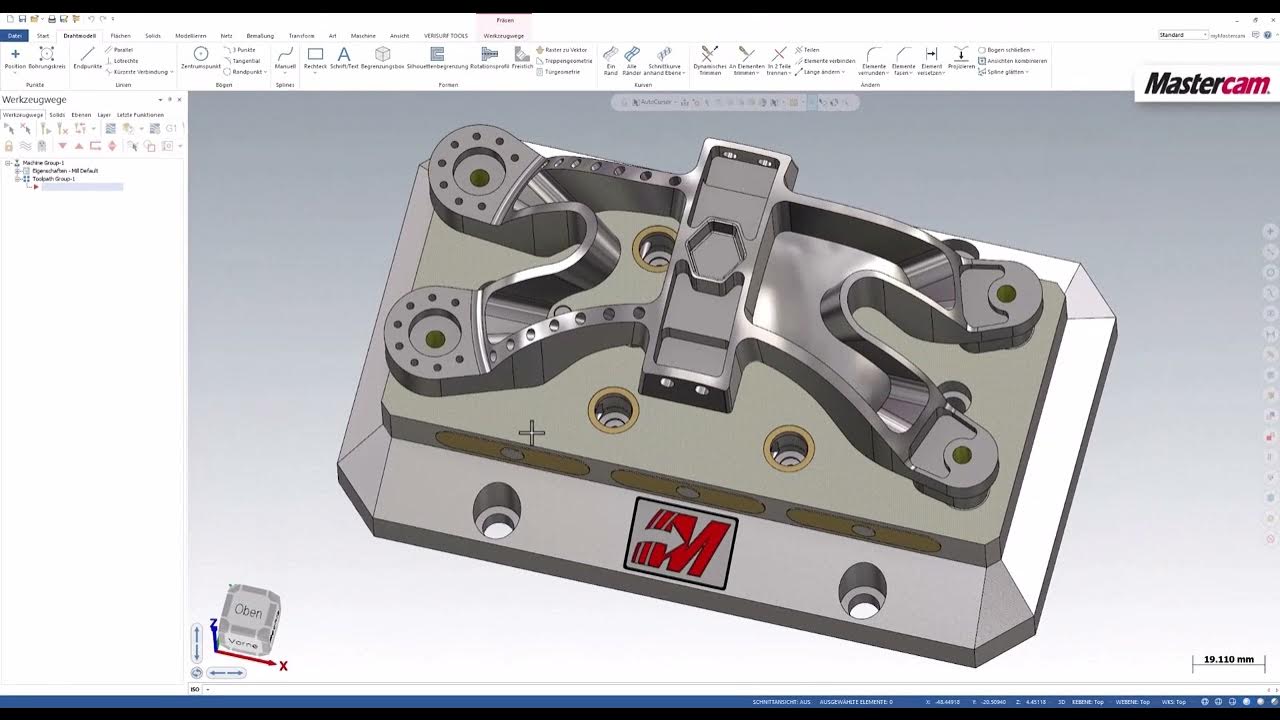
Task: Click the save icon in quick access toolbar
Action: click(x=22, y=19)
